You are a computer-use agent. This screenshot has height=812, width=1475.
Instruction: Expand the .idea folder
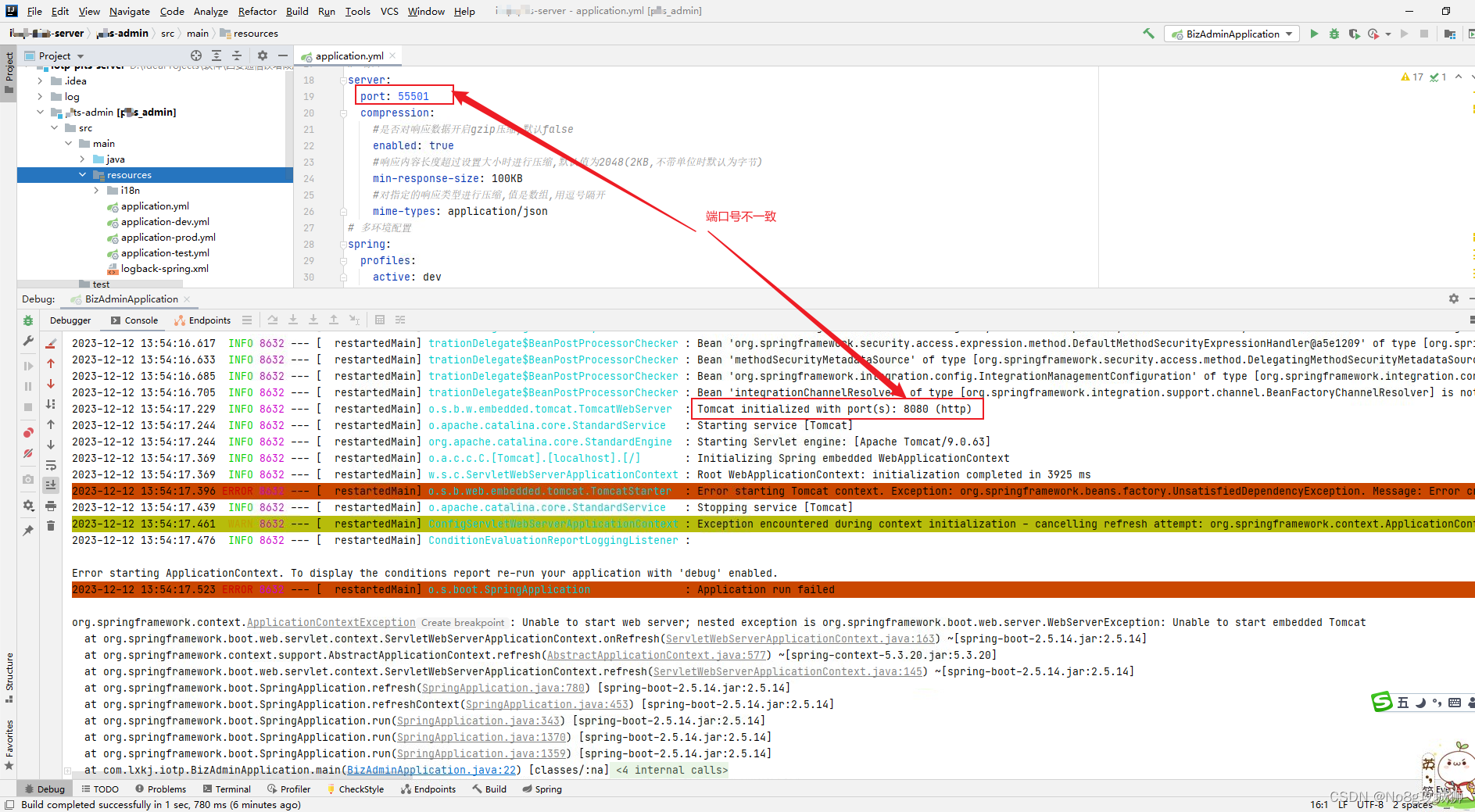(40, 80)
